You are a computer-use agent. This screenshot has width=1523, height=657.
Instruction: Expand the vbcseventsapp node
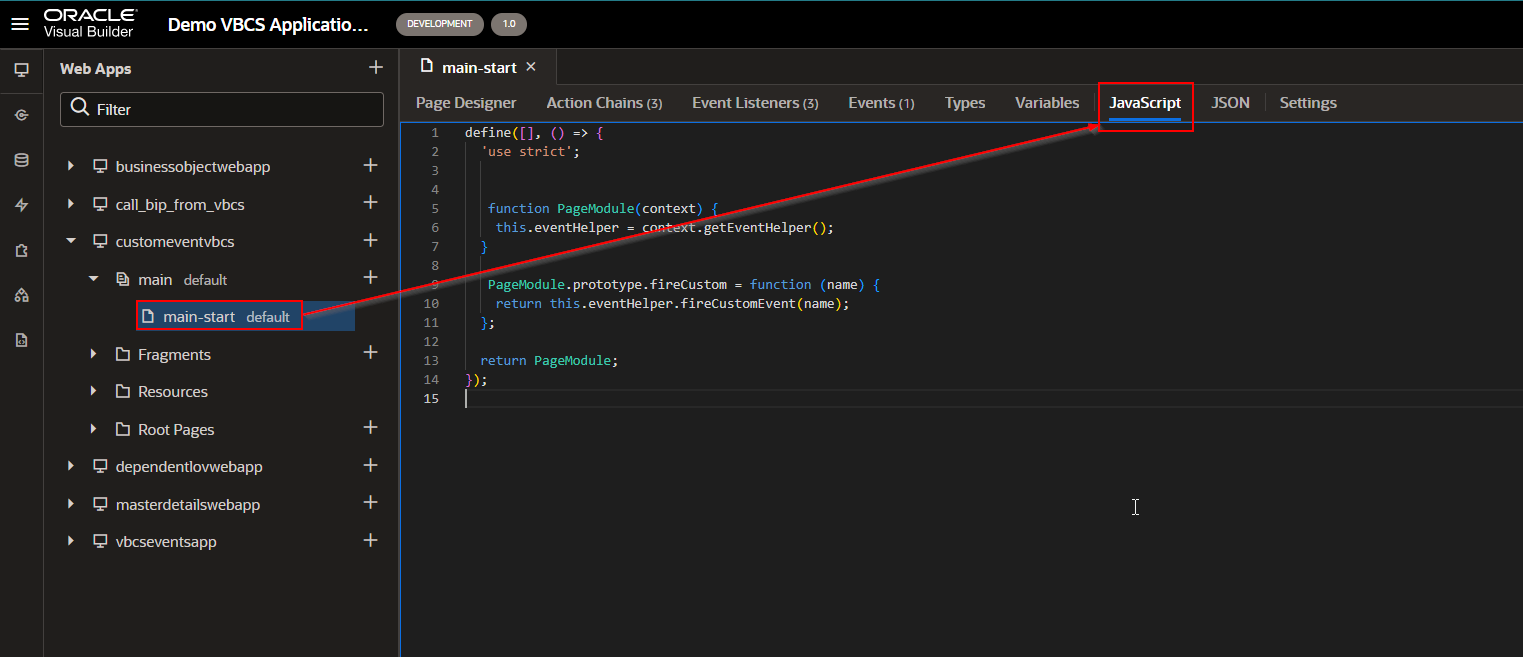71,541
